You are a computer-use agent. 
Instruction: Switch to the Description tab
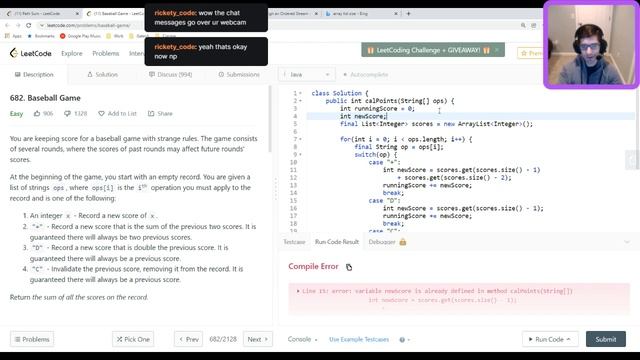coord(34,75)
